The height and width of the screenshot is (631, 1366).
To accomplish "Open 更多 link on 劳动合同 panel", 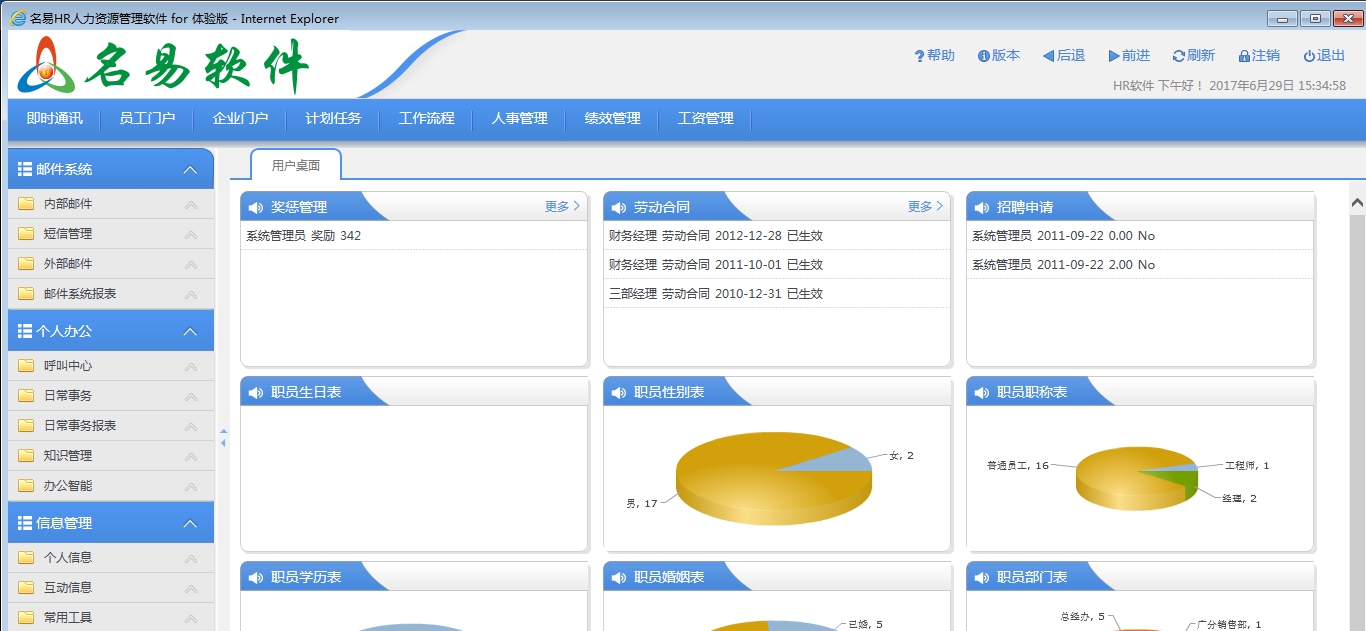I will [920, 206].
